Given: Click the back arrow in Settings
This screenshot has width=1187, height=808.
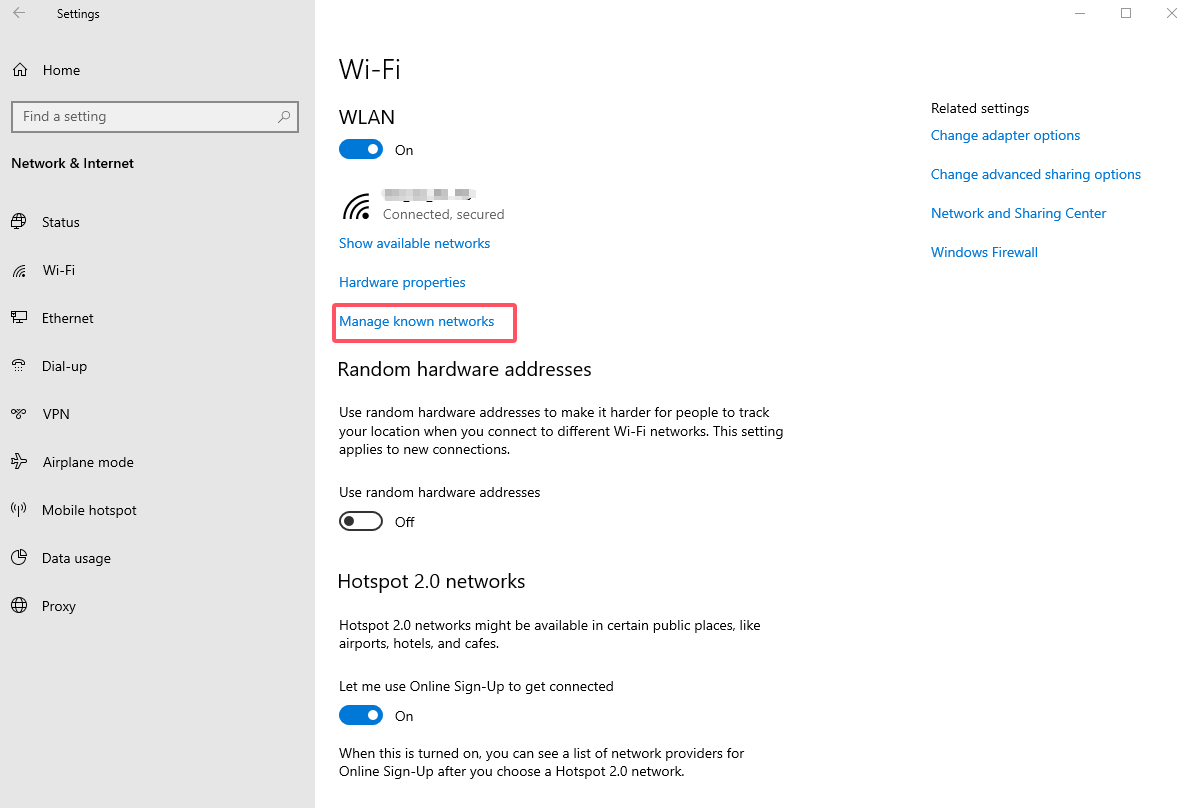Looking at the screenshot, I should [x=18, y=13].
